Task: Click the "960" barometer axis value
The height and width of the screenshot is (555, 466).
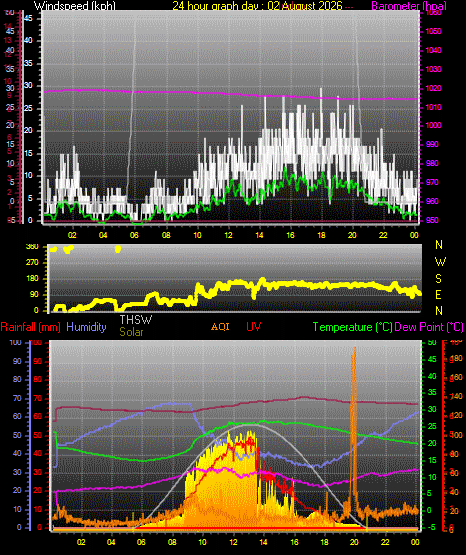Action: point(432,201)
